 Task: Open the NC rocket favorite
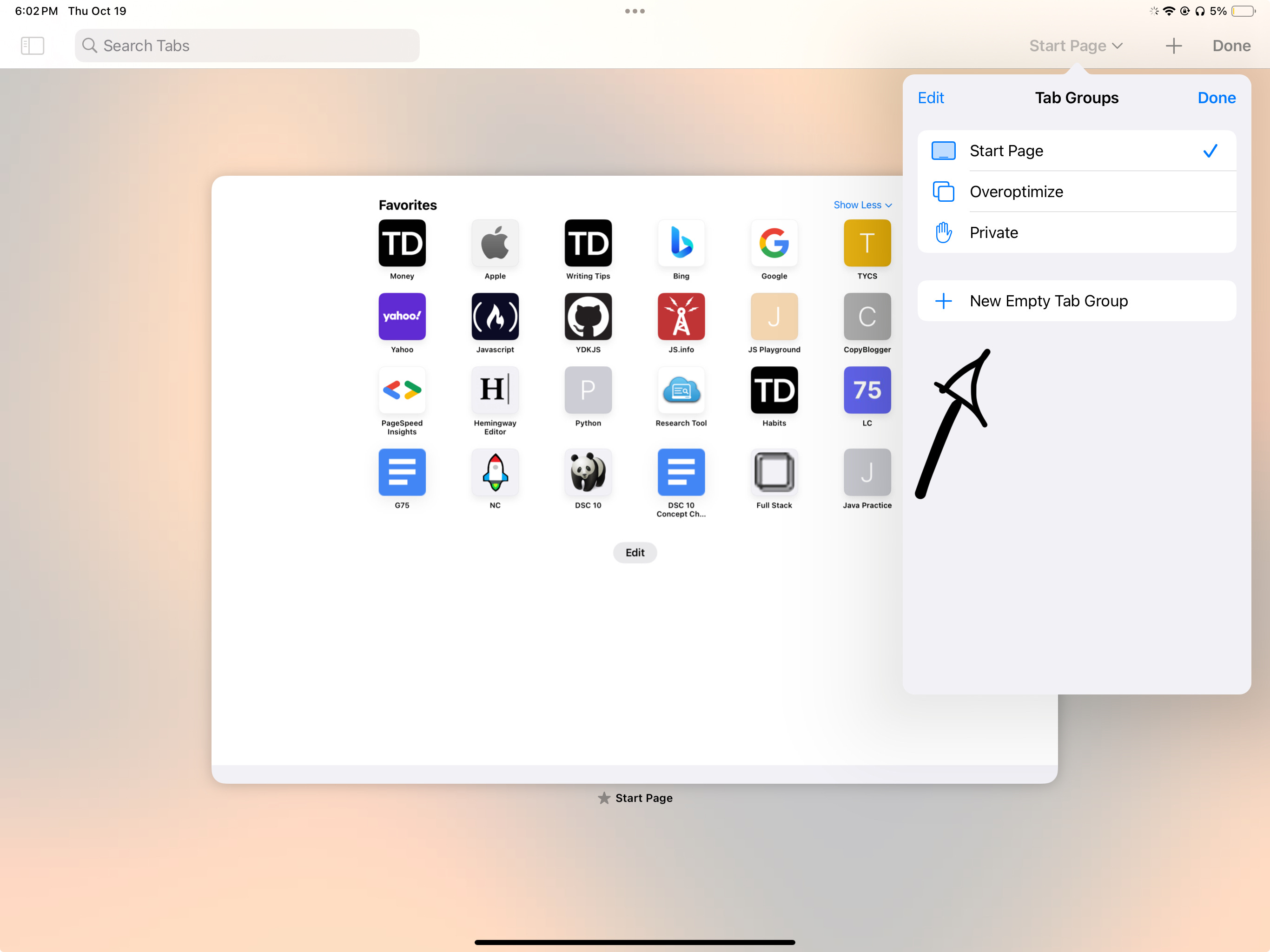[x=495, y=472]
